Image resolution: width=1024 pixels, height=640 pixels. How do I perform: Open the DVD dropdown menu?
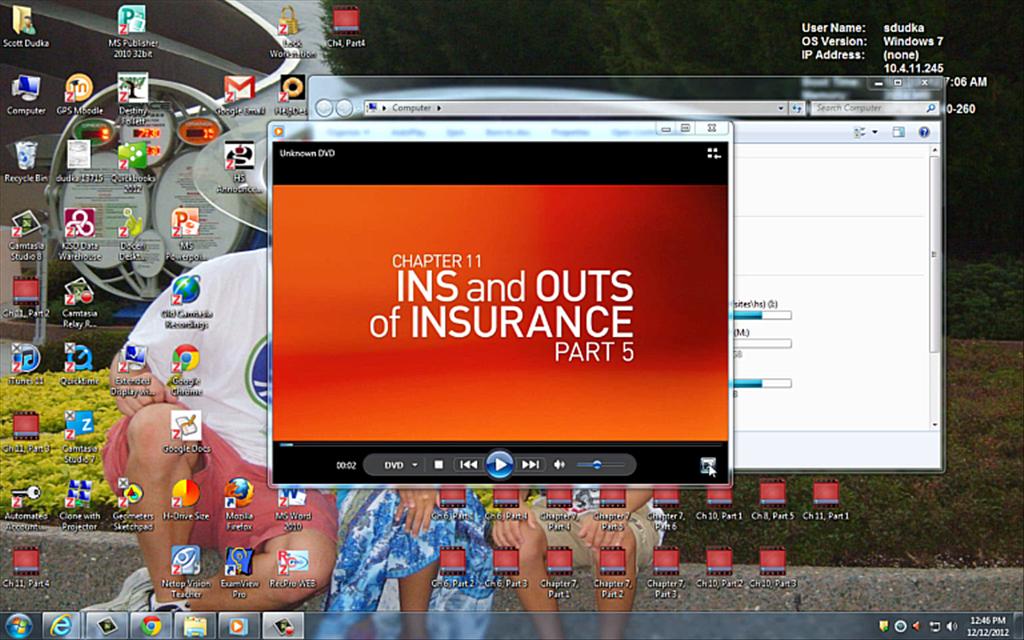tap(401, 465)
